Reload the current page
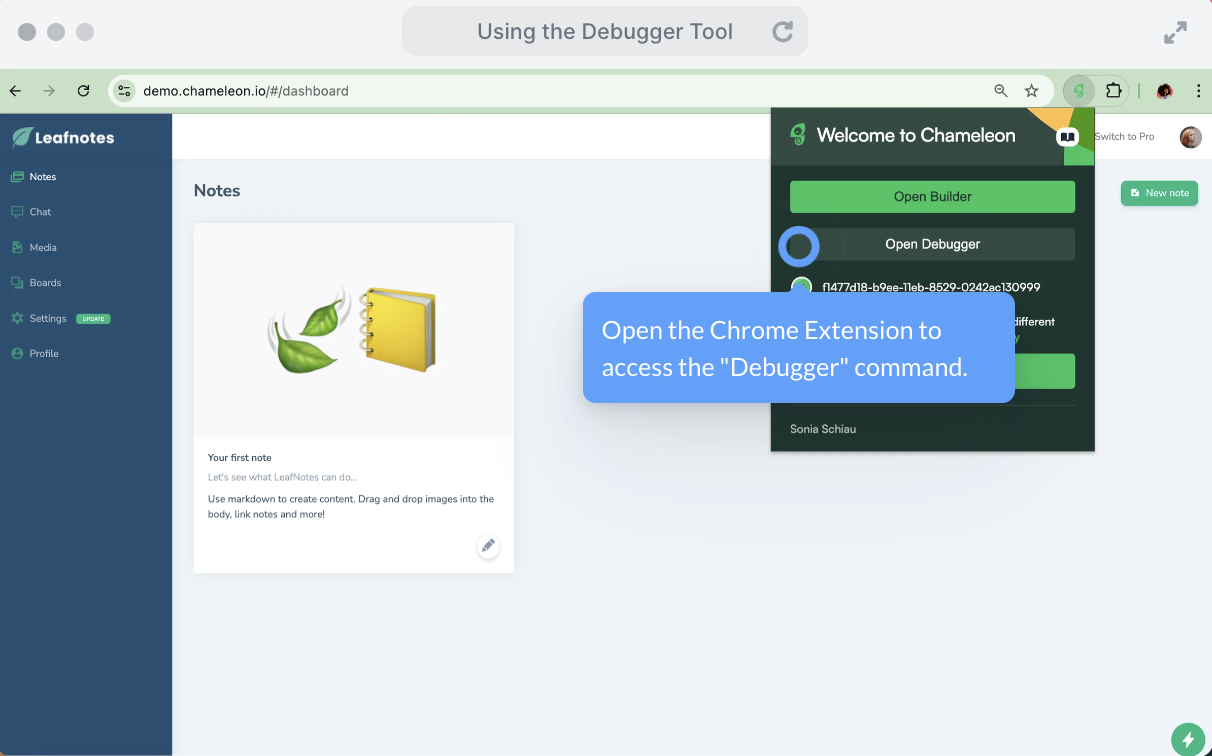This screenshot has height=756, width=1212. [x=83, y=90]
